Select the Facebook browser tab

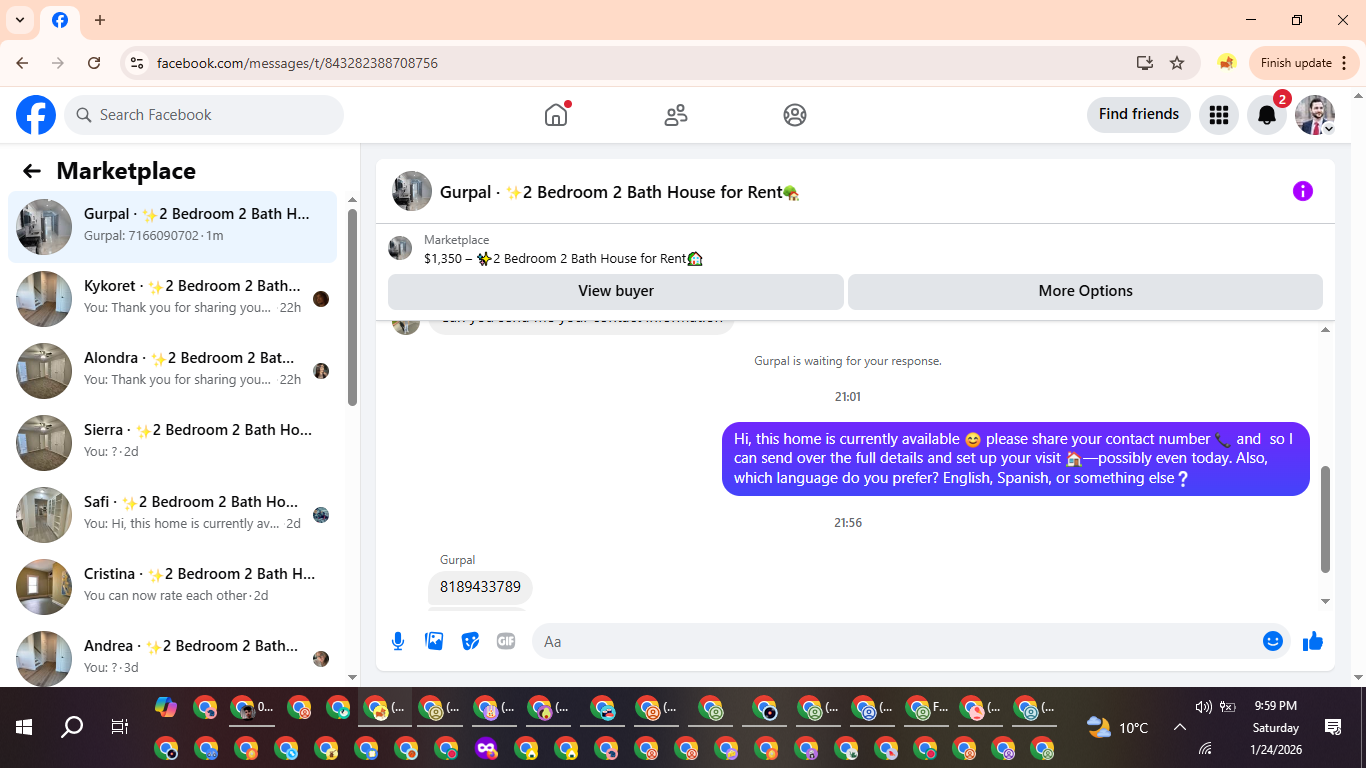pyautogui.click(x=60, y=20)
